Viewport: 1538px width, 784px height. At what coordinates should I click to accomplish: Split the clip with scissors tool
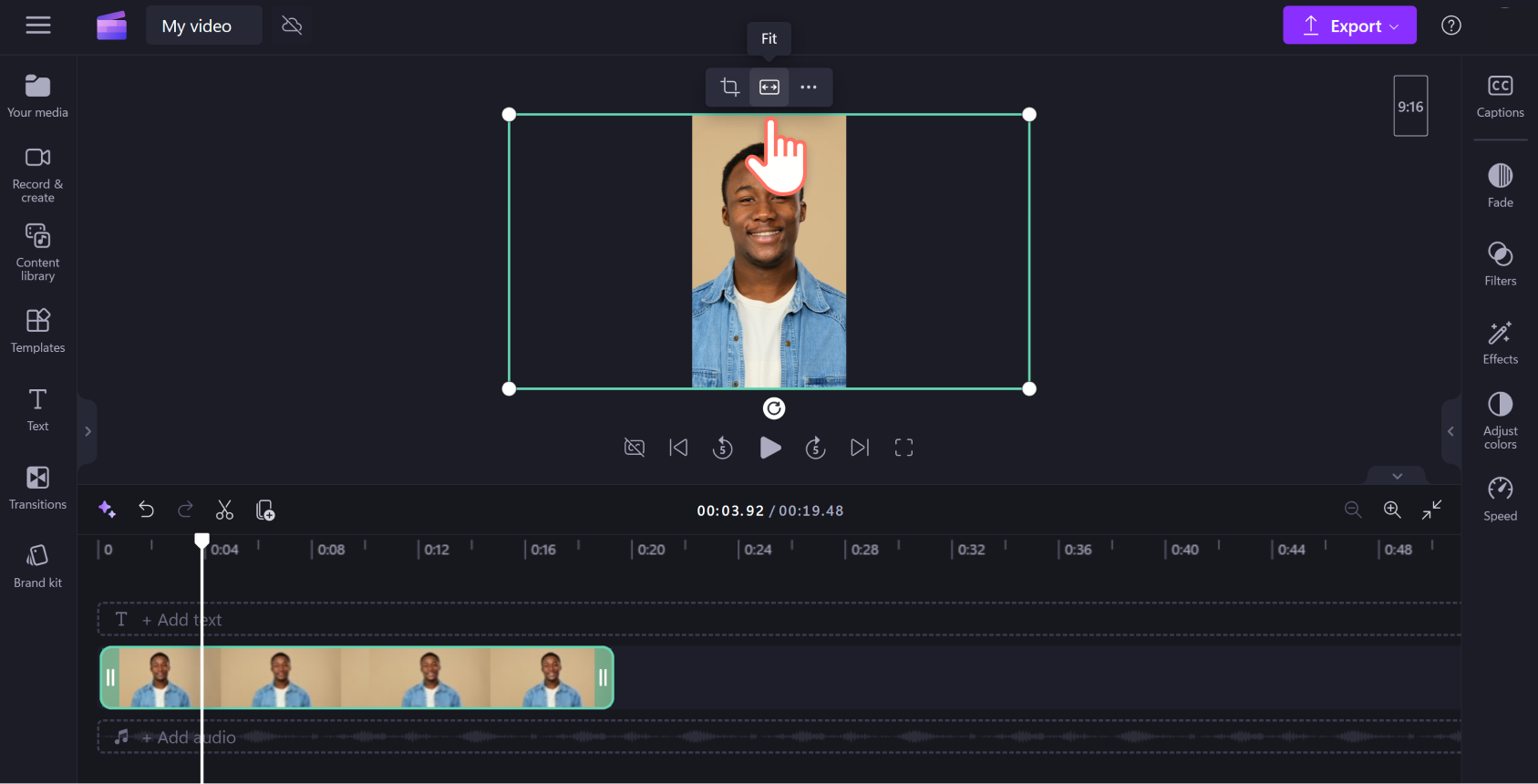coord(224,510)
